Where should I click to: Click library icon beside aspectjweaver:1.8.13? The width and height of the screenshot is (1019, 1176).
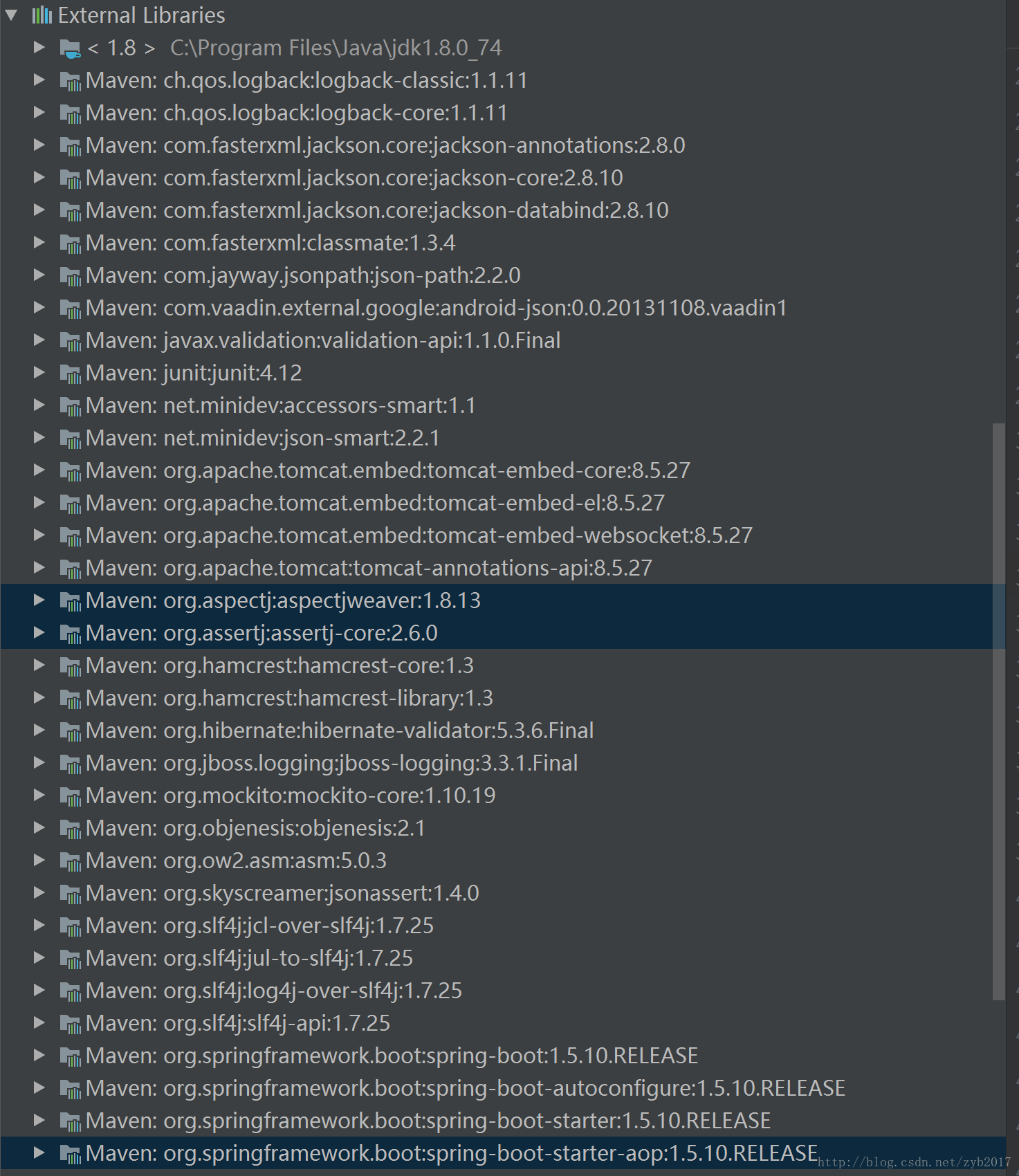point(71,601)
